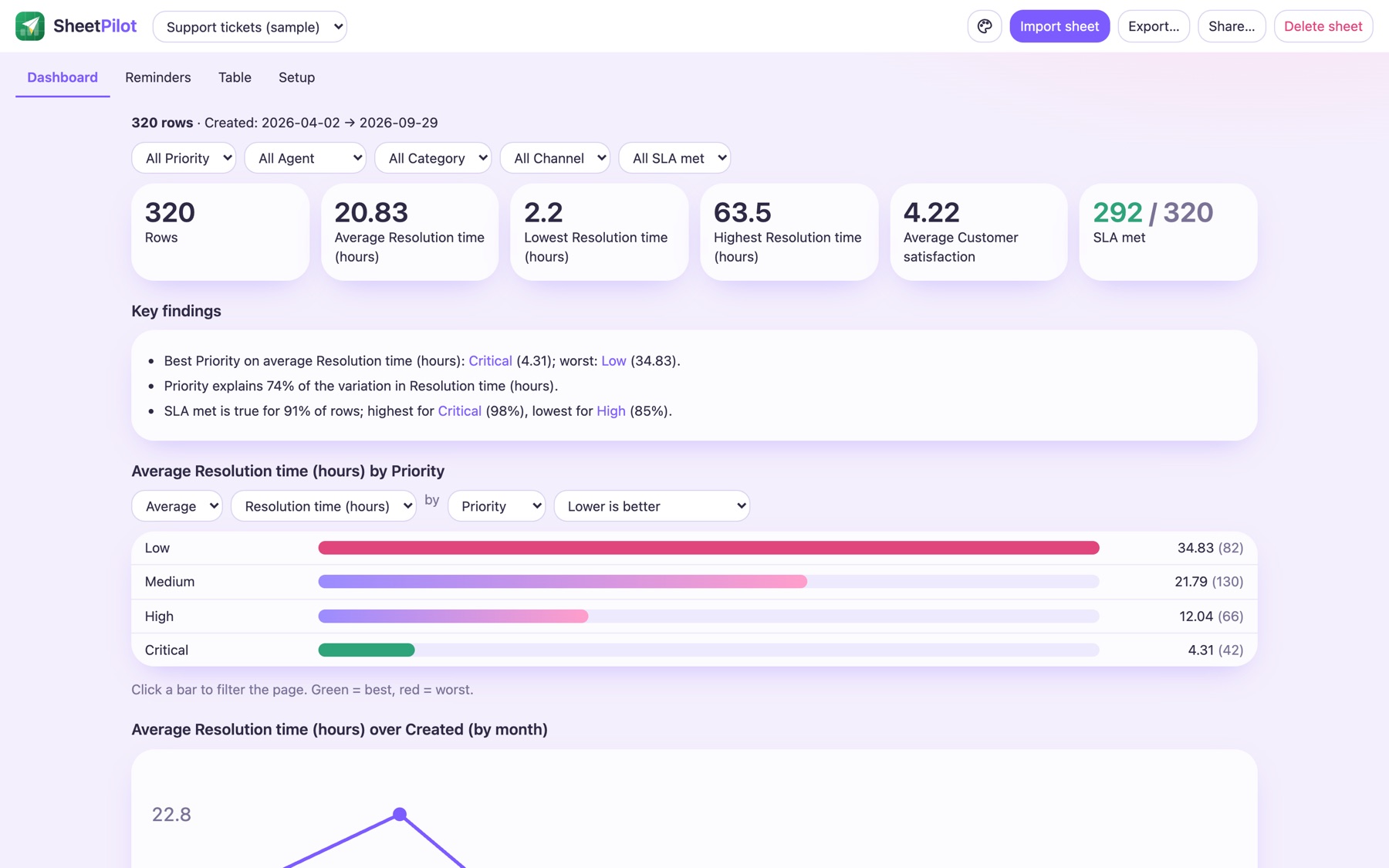Click the Delete sheet button
Viewport: 1389px width, 868px height.
click(x=1323, y=26)
